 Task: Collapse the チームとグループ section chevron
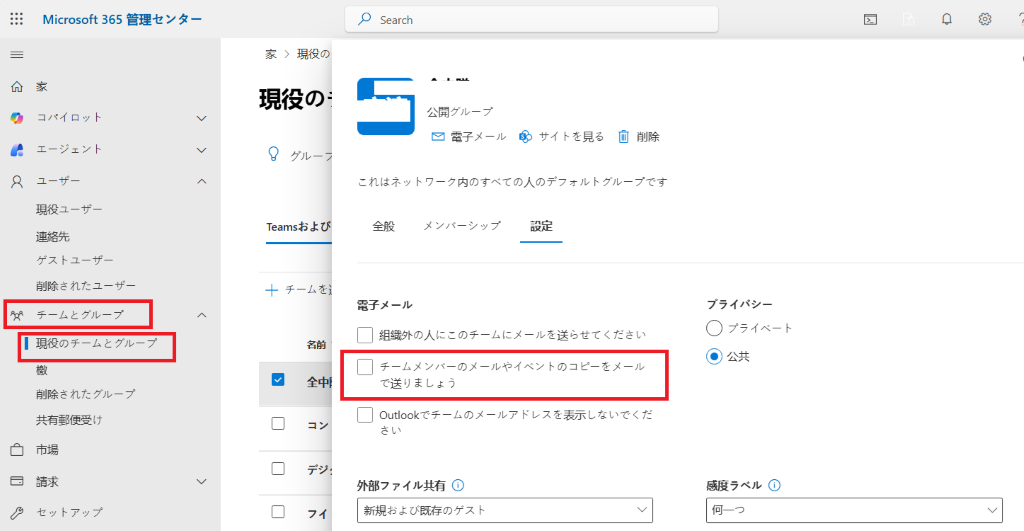[202, 315]
